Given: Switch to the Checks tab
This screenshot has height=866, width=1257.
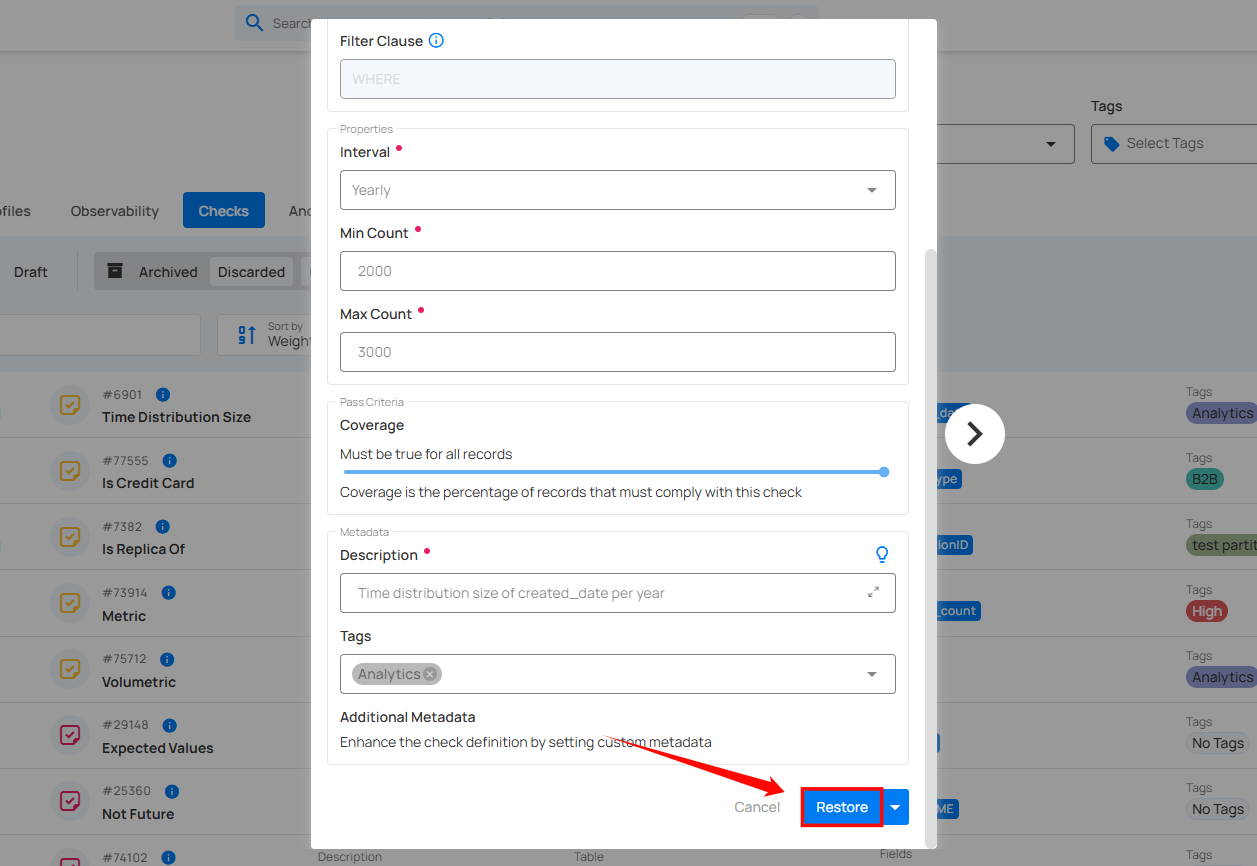Looking at the screenshot, I should [224, 211].
